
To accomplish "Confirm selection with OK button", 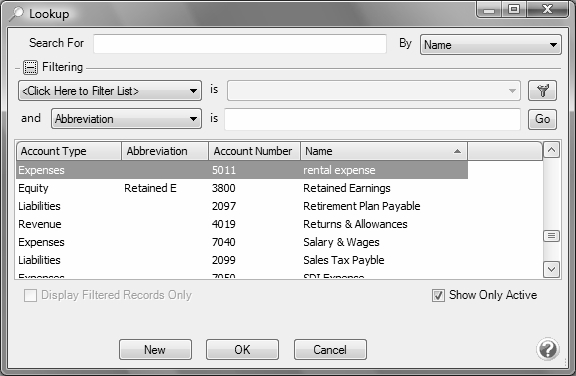I will [242, 350].
